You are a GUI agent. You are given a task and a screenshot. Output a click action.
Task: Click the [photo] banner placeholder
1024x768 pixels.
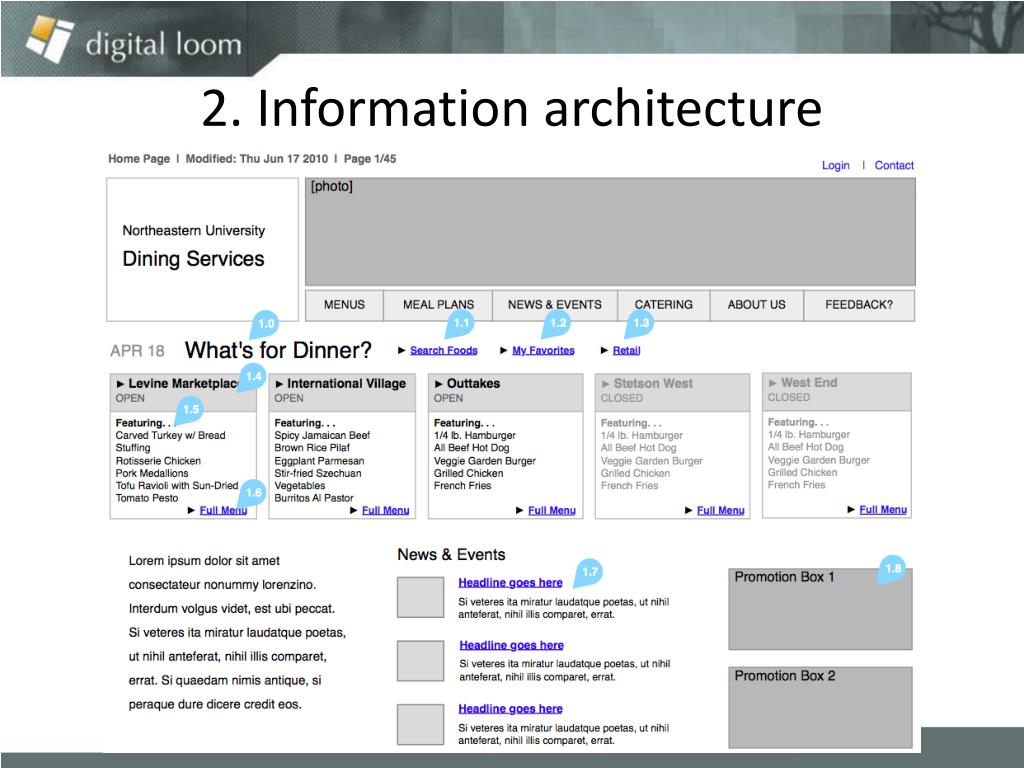pyautogui.click(x=610, y=232)
